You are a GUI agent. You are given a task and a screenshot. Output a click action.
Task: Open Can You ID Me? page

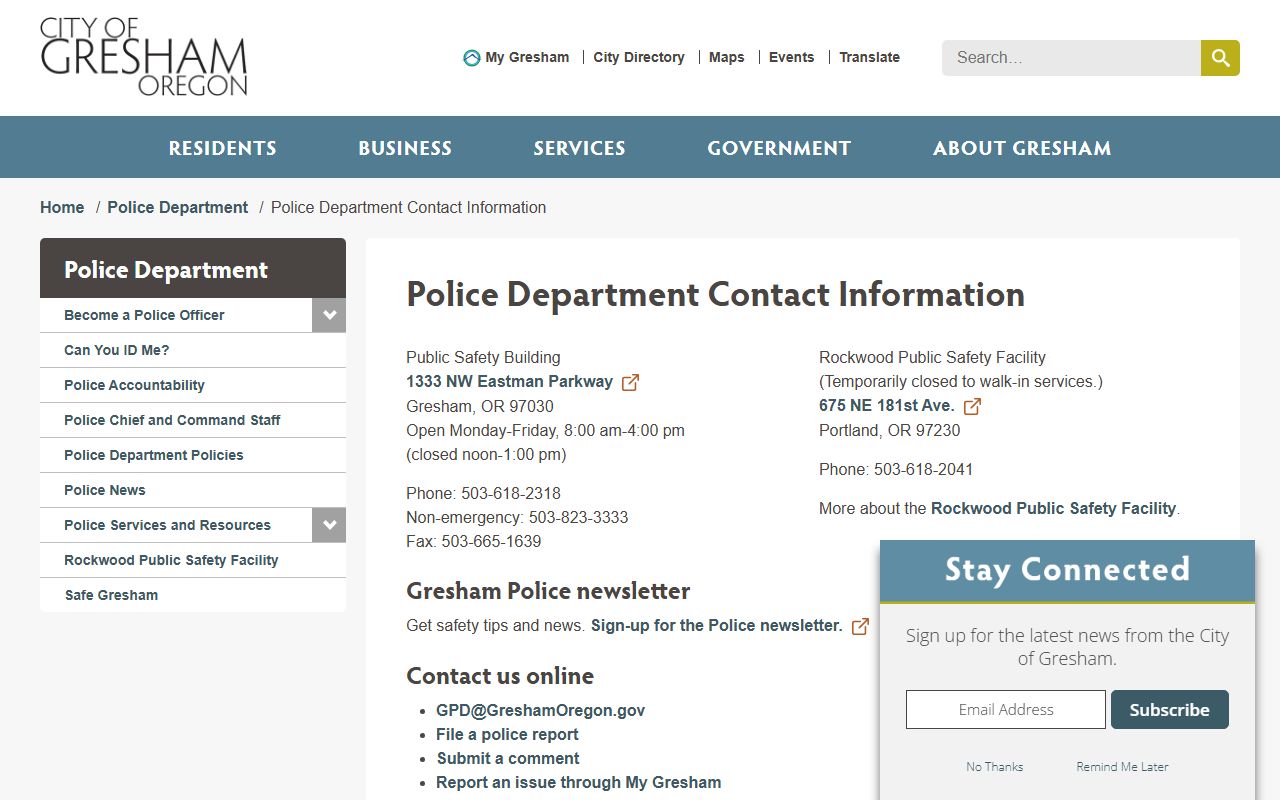tap(117, 350)
